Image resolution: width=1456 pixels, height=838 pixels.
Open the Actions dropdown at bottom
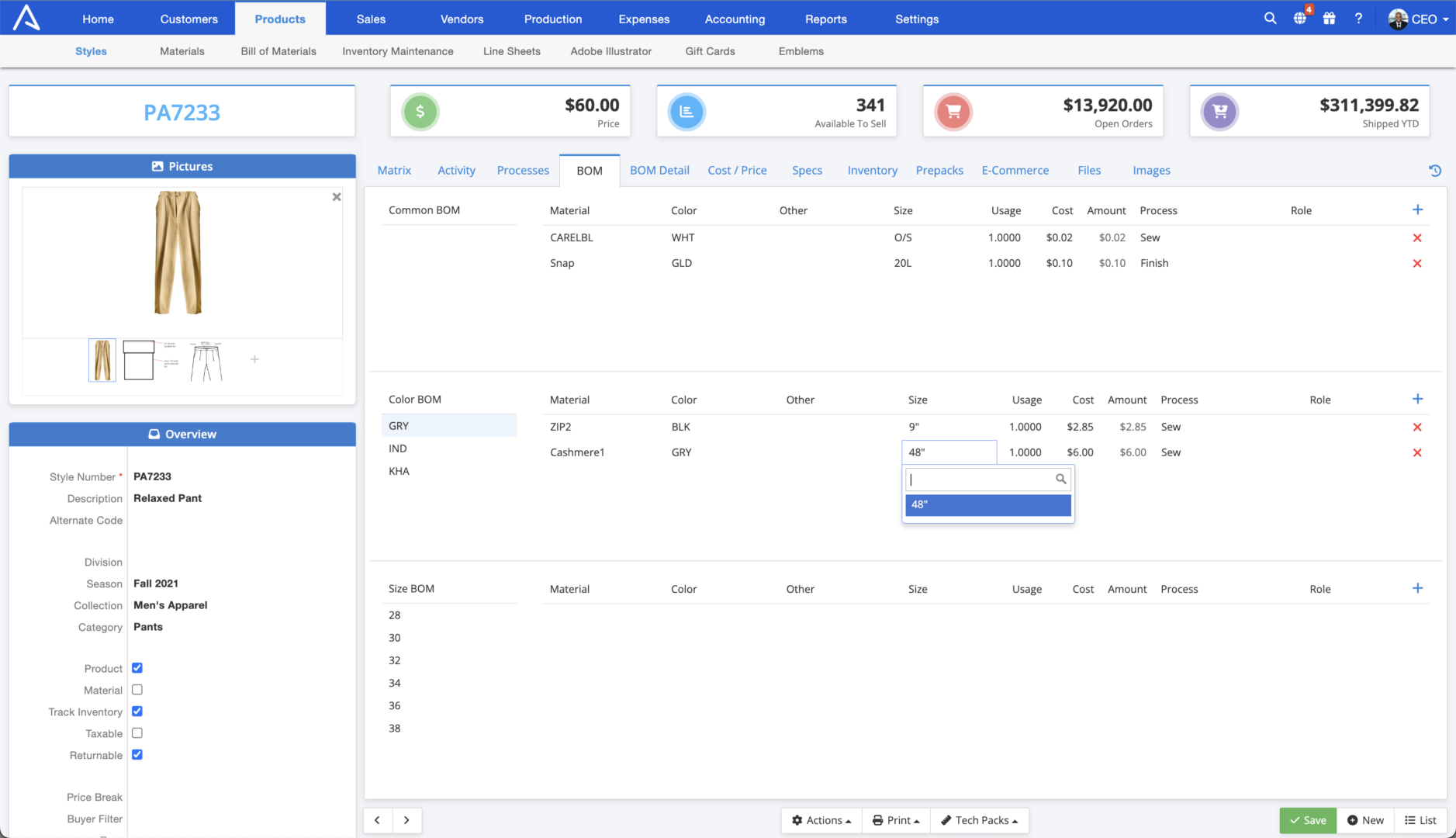(821, 820)
